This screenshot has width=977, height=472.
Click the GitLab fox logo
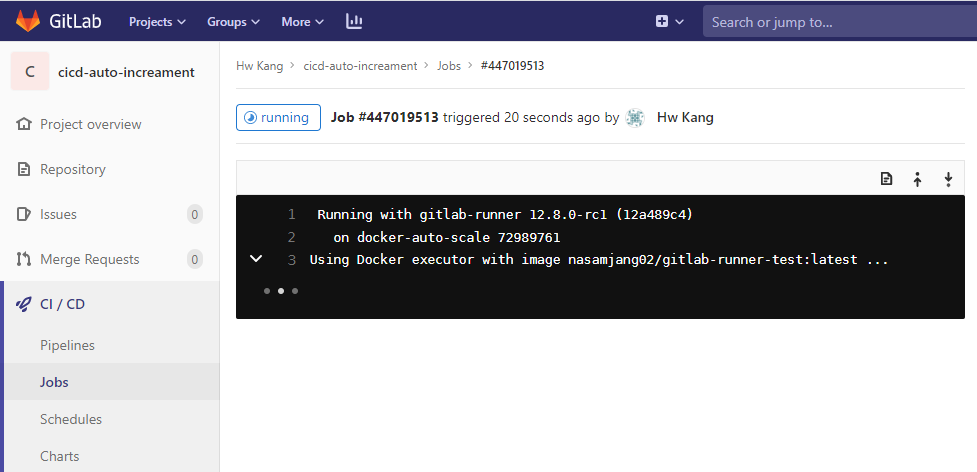(x=27, y=21)
